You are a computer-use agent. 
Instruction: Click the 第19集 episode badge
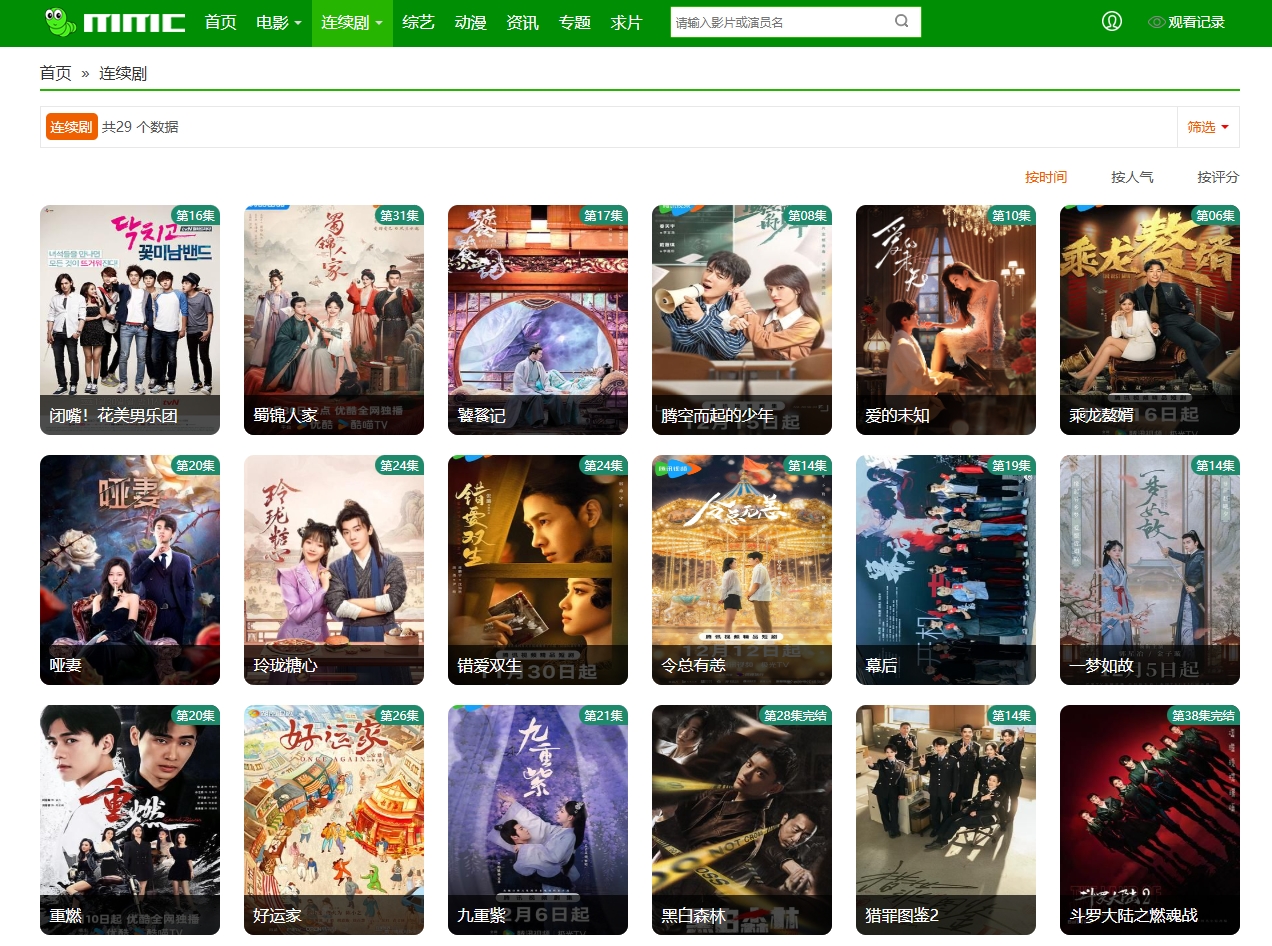(x=1011, y=465)
